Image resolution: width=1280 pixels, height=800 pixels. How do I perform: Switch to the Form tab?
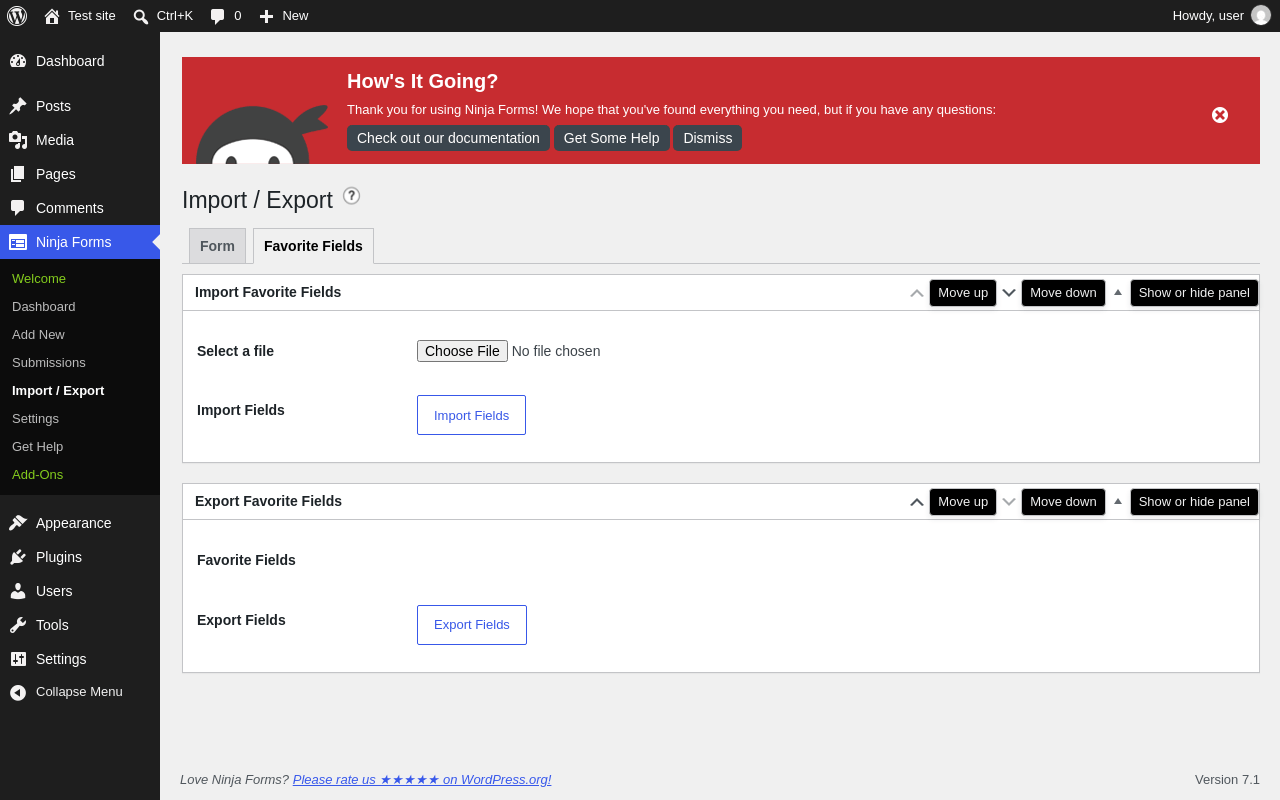[x=217, y=246]
